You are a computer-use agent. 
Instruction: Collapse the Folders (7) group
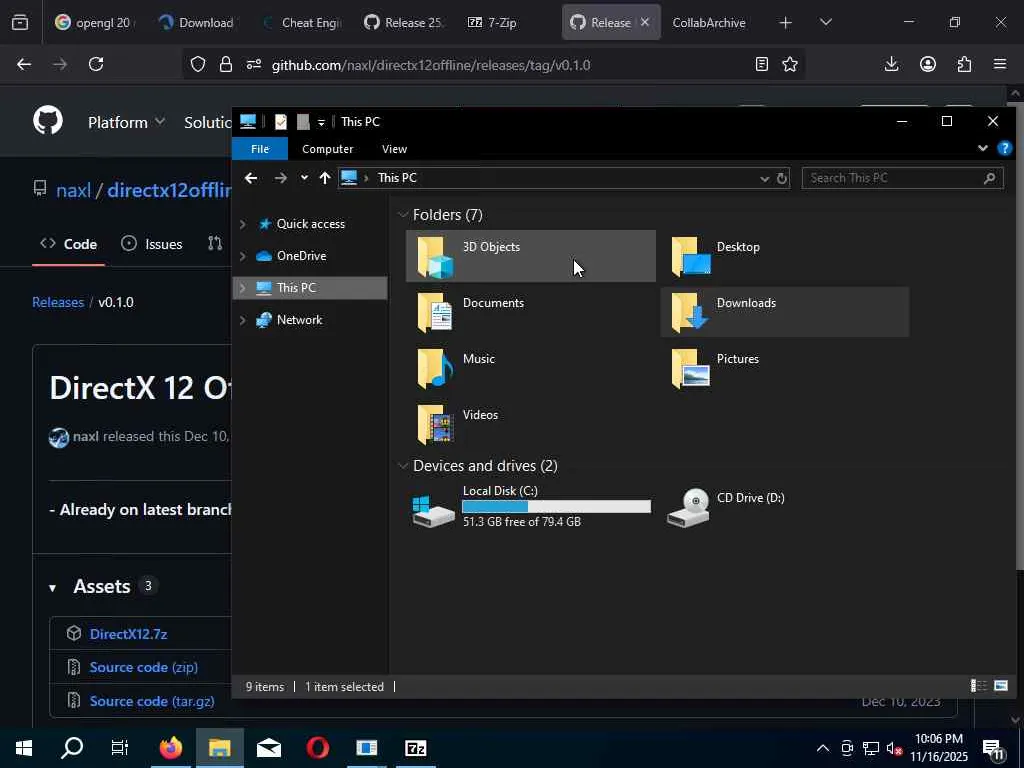tap(403, 215)
